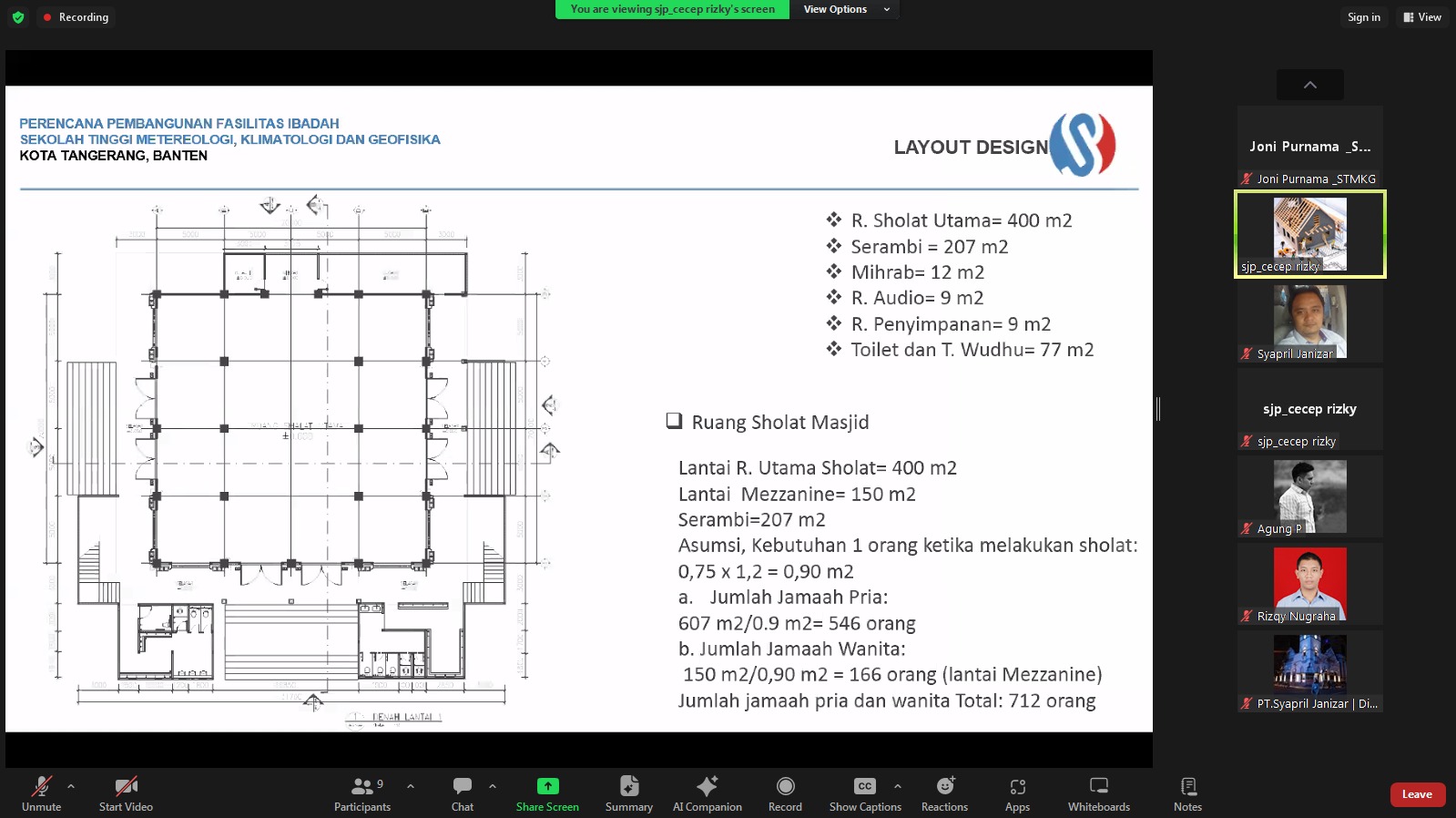The height and width of the screenshot is (818, 1456).
Task: Open Whiteboards
Action: coord(1098,787)
